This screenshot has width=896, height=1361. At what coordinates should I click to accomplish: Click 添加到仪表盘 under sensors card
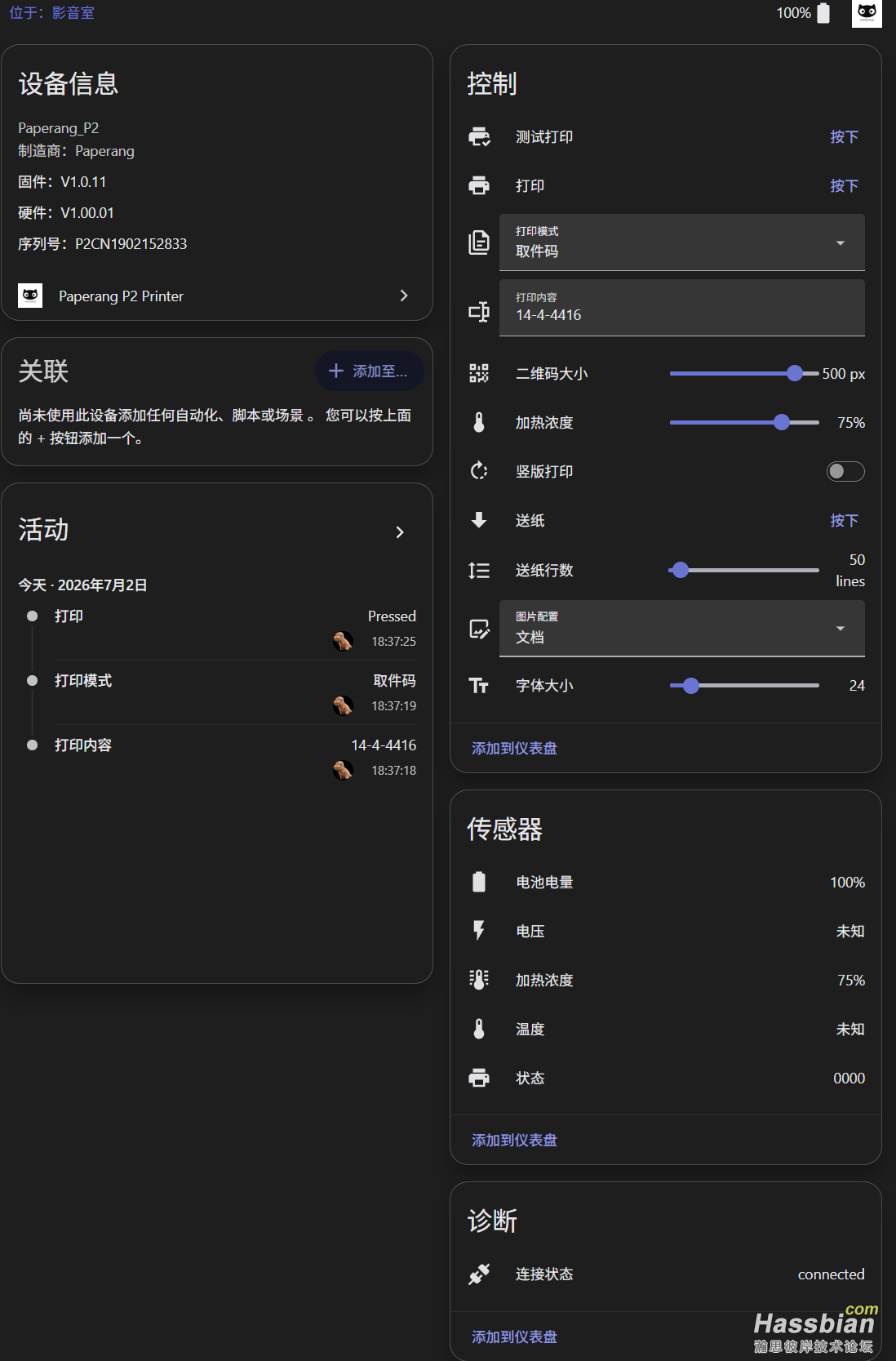tap(514, 1140)
